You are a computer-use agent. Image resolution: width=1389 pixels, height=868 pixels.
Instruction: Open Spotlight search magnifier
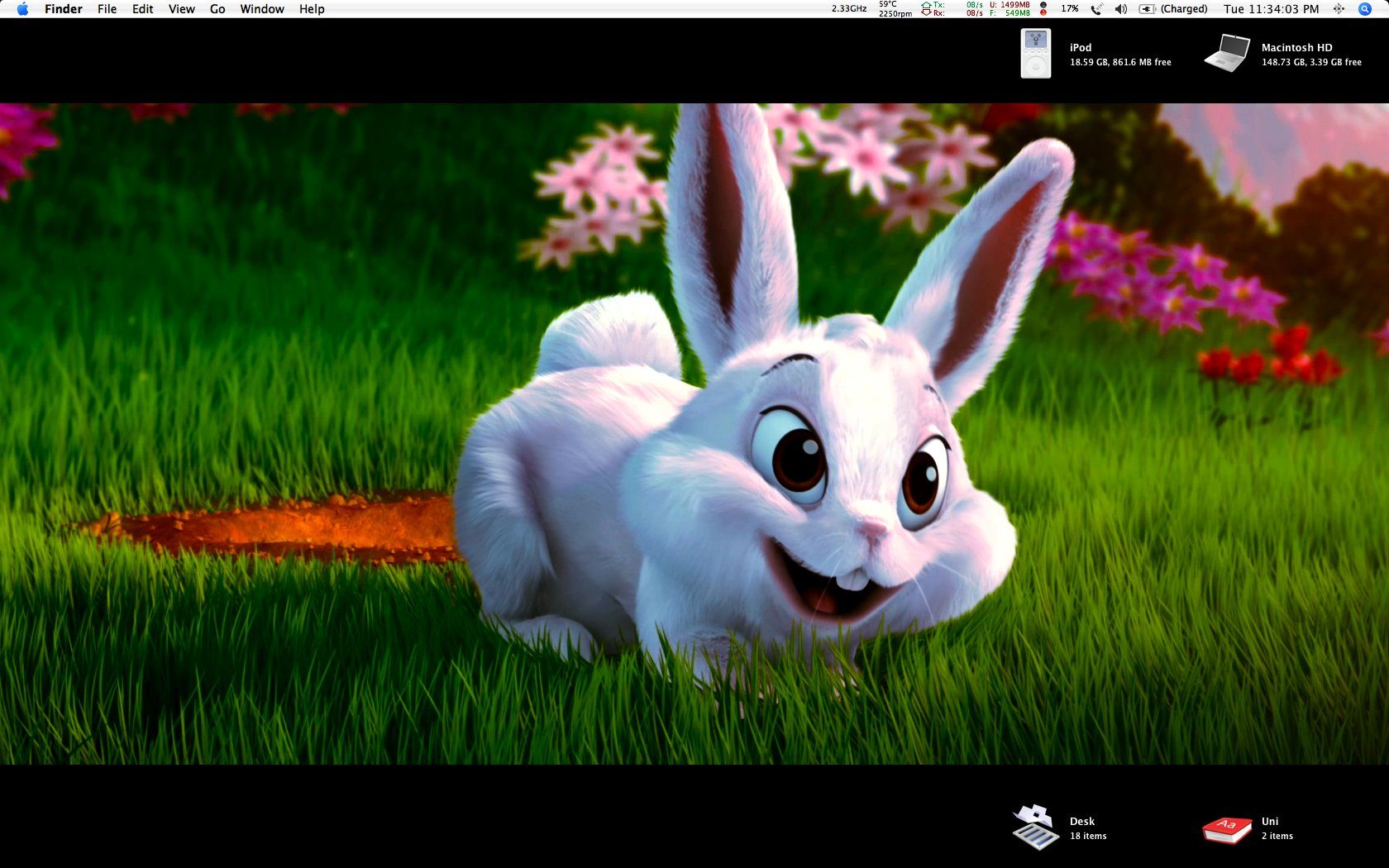(x=1365, y=9)
